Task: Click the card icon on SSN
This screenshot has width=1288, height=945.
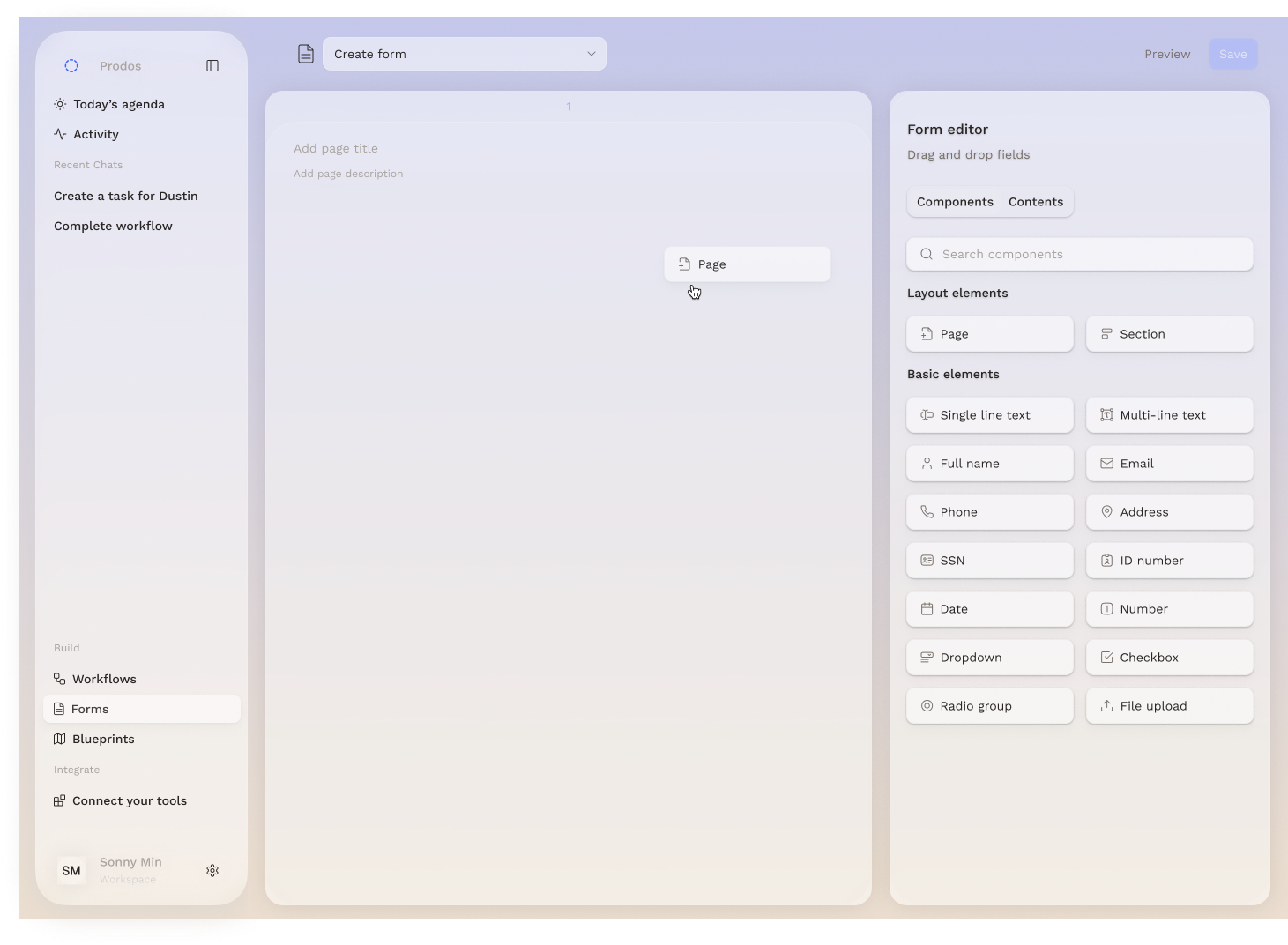Action: [927, 561]
